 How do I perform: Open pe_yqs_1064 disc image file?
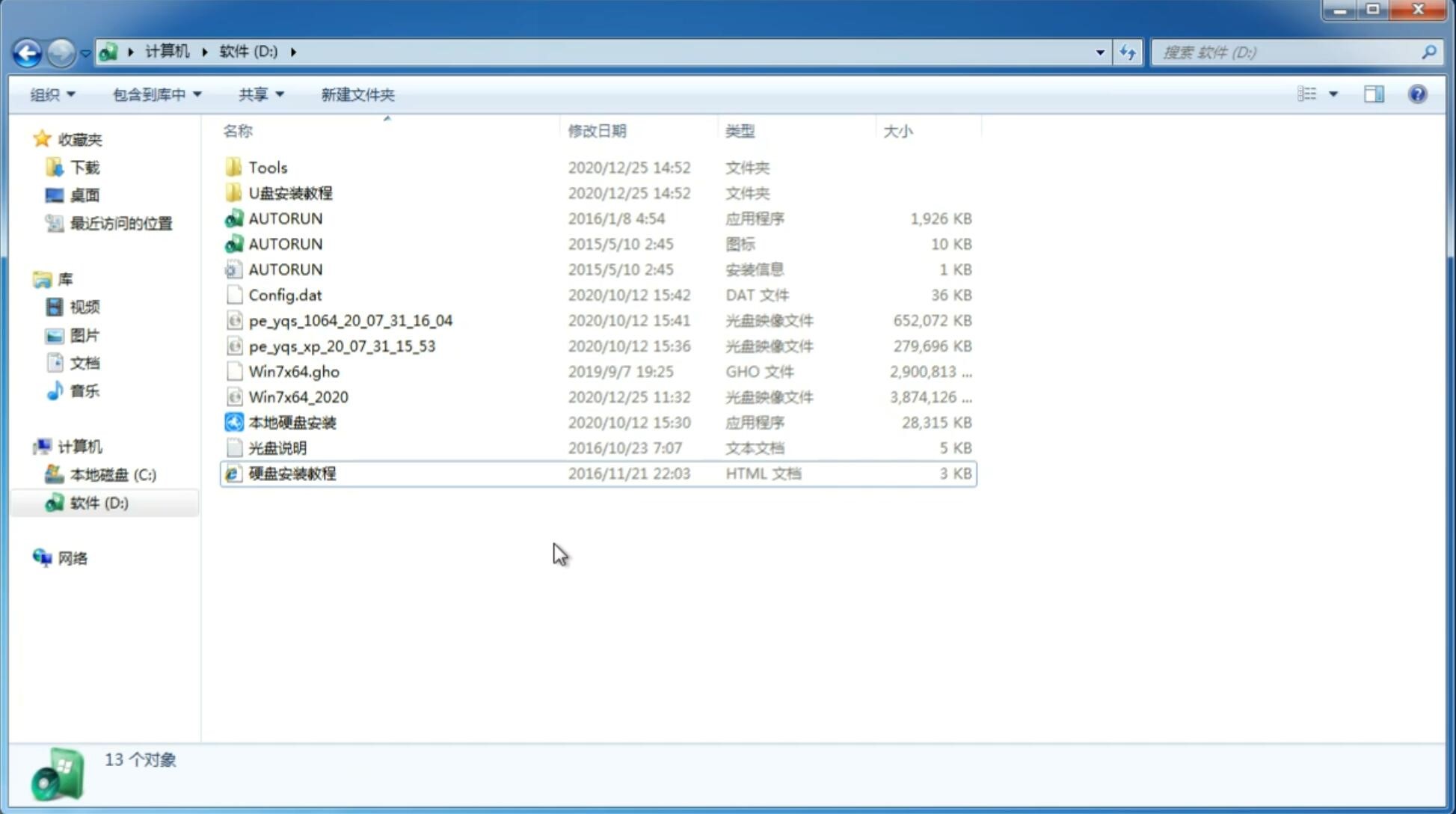(351, 320)
